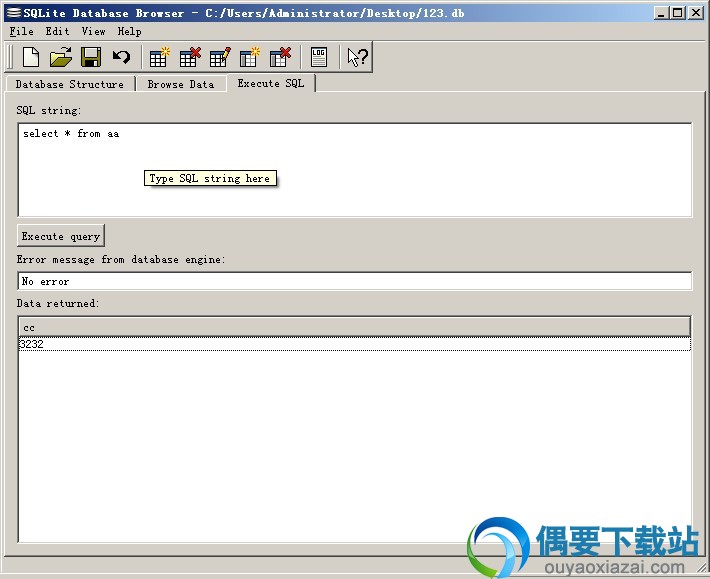Click the Create Table icon
The width and height of the screenshot is (710, 579).
(x=159, y=57)
